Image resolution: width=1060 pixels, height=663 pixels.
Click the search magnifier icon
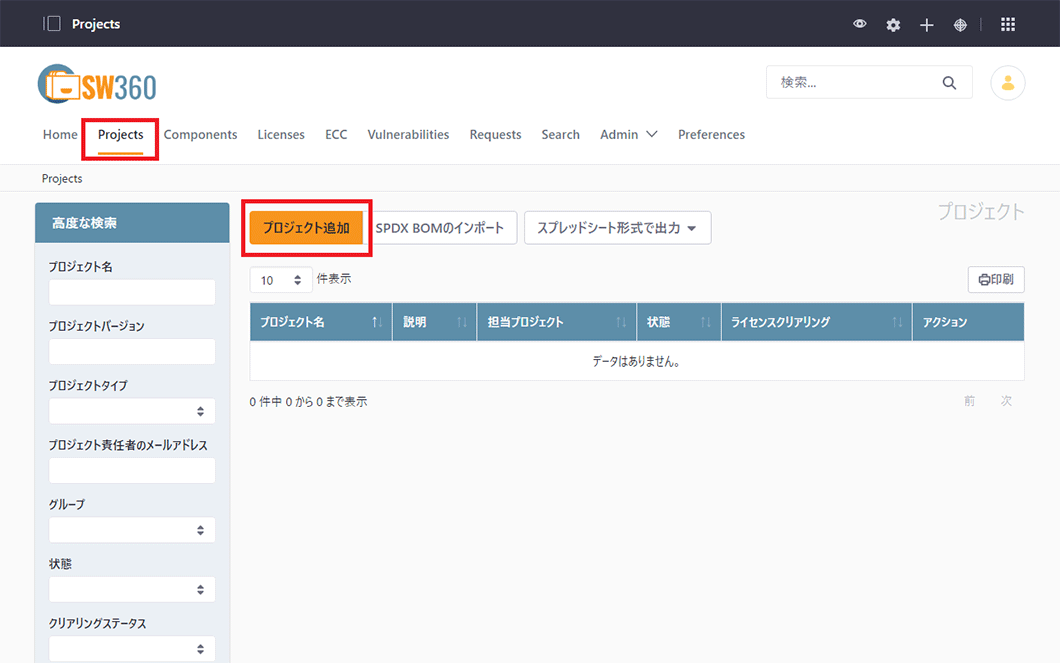(949, 83)
